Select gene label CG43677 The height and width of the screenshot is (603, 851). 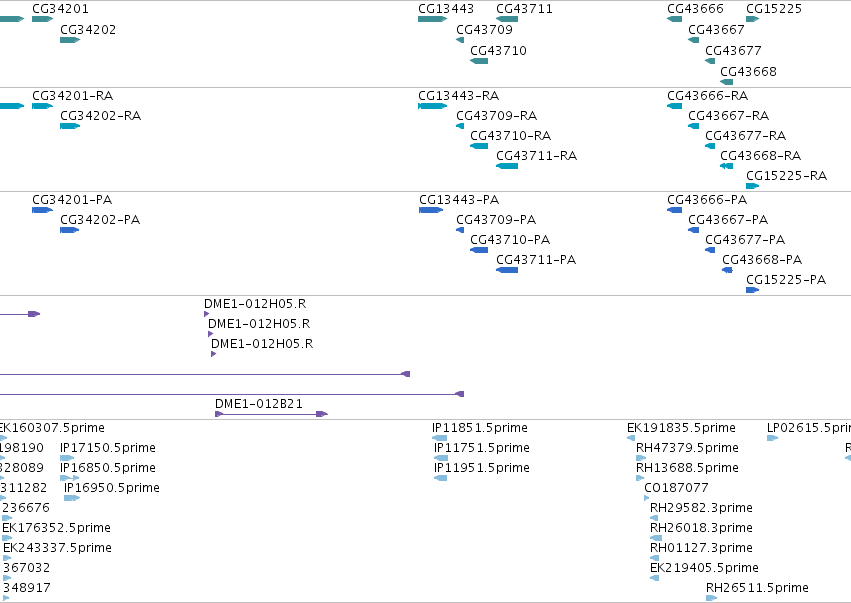[x=733, y=51]
